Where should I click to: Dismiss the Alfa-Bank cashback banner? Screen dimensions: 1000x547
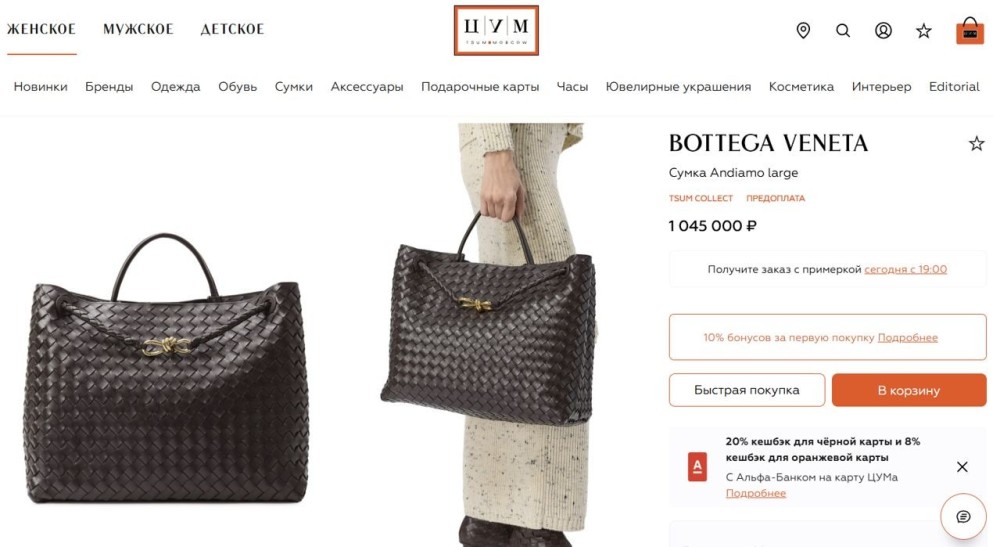[x=962, y=467]
